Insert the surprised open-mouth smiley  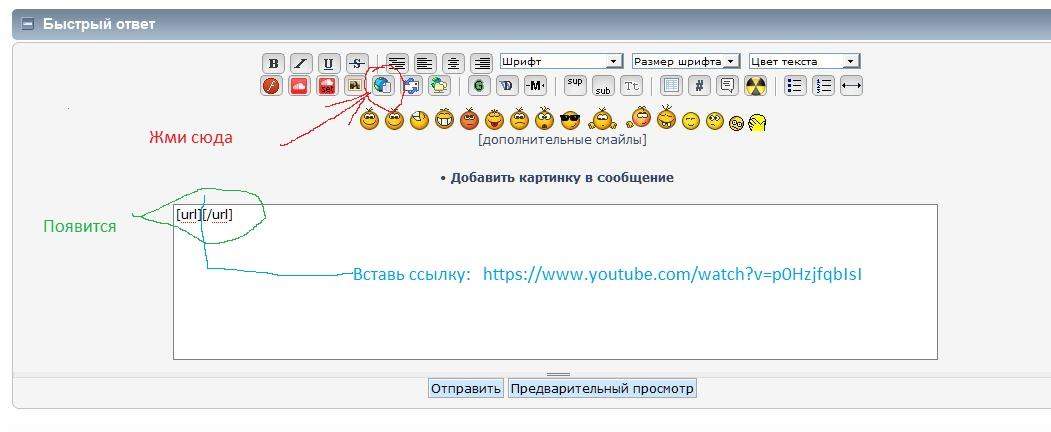click(544, 119)
